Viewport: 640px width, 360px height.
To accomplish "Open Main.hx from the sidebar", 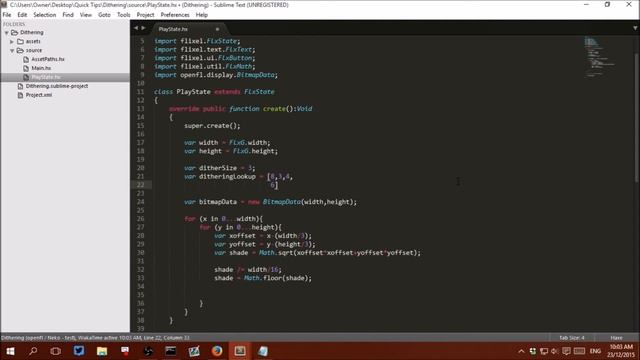I will (41, 68).
